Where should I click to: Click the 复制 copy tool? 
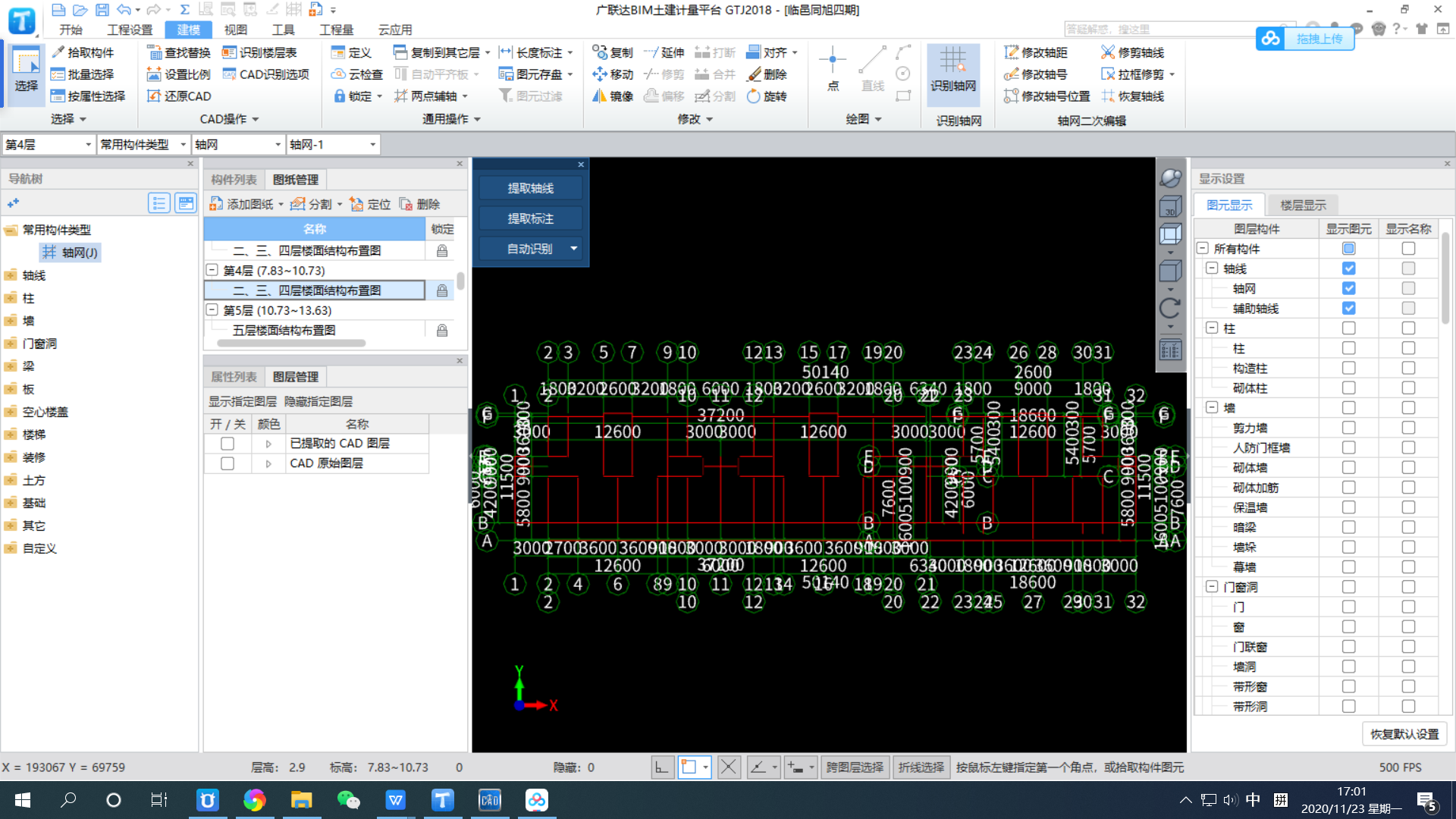613,52
